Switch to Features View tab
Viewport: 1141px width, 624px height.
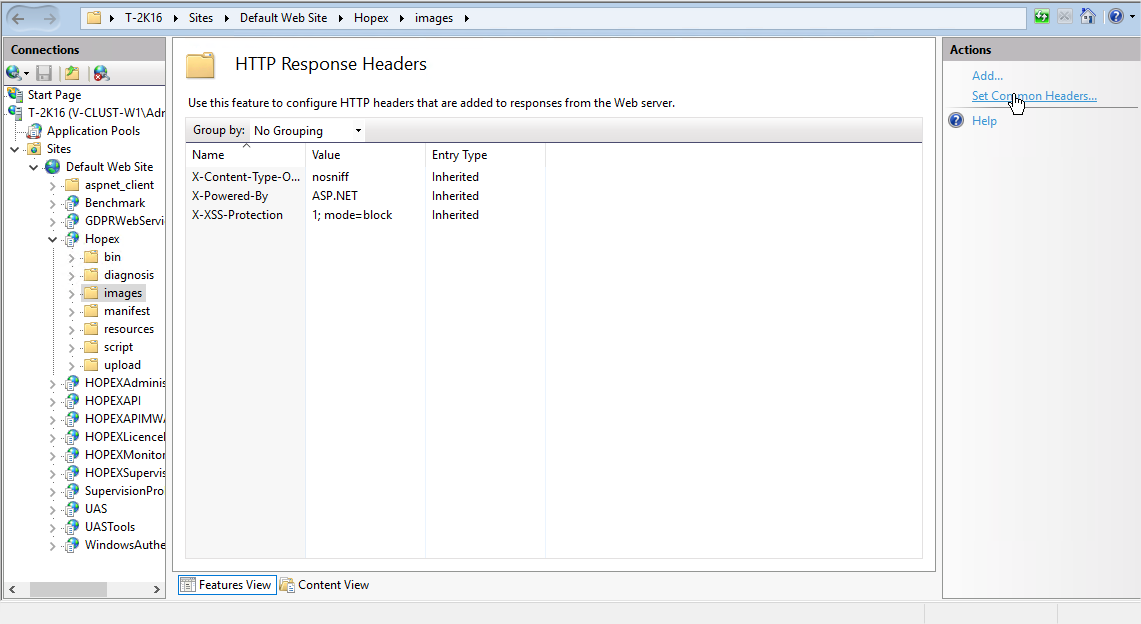(226, 585)
